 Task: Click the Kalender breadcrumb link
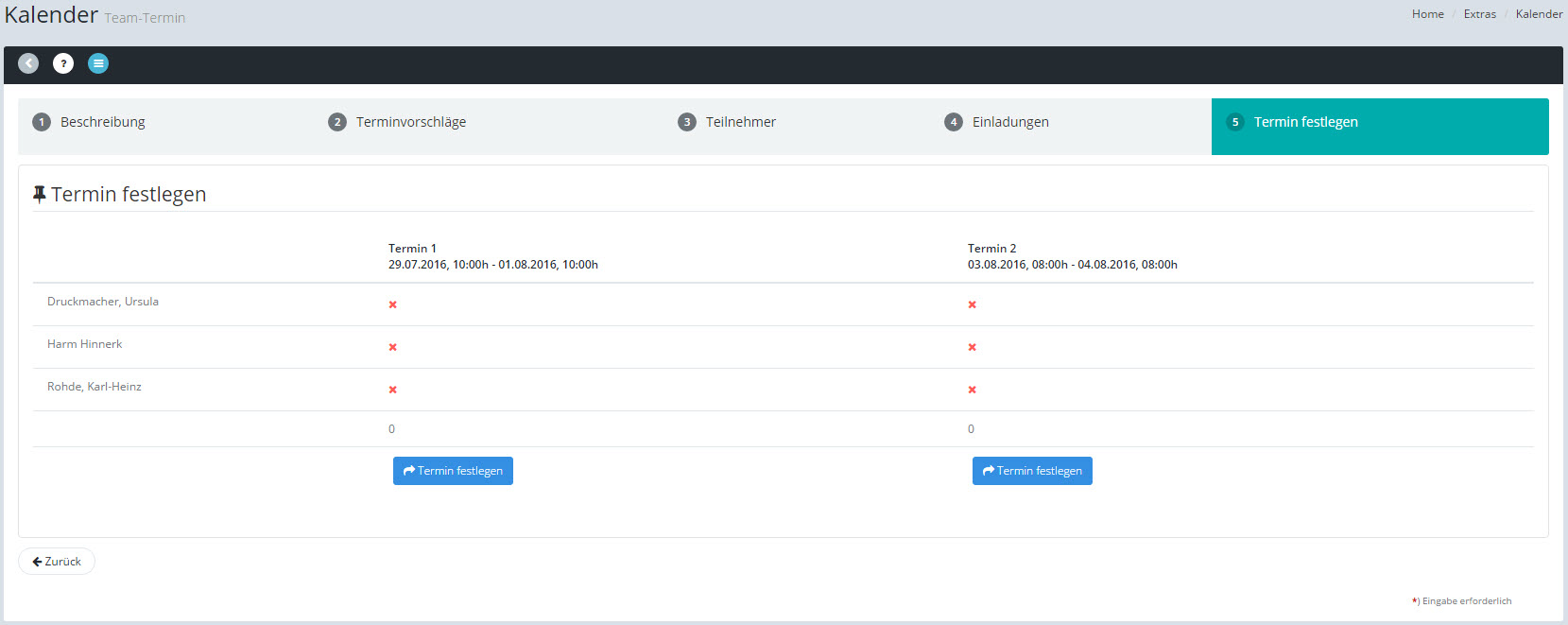1539,14
